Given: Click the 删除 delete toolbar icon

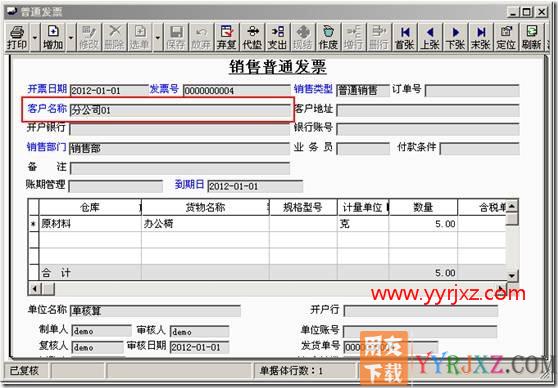Looking at the screenshot, I should point(114,37).
